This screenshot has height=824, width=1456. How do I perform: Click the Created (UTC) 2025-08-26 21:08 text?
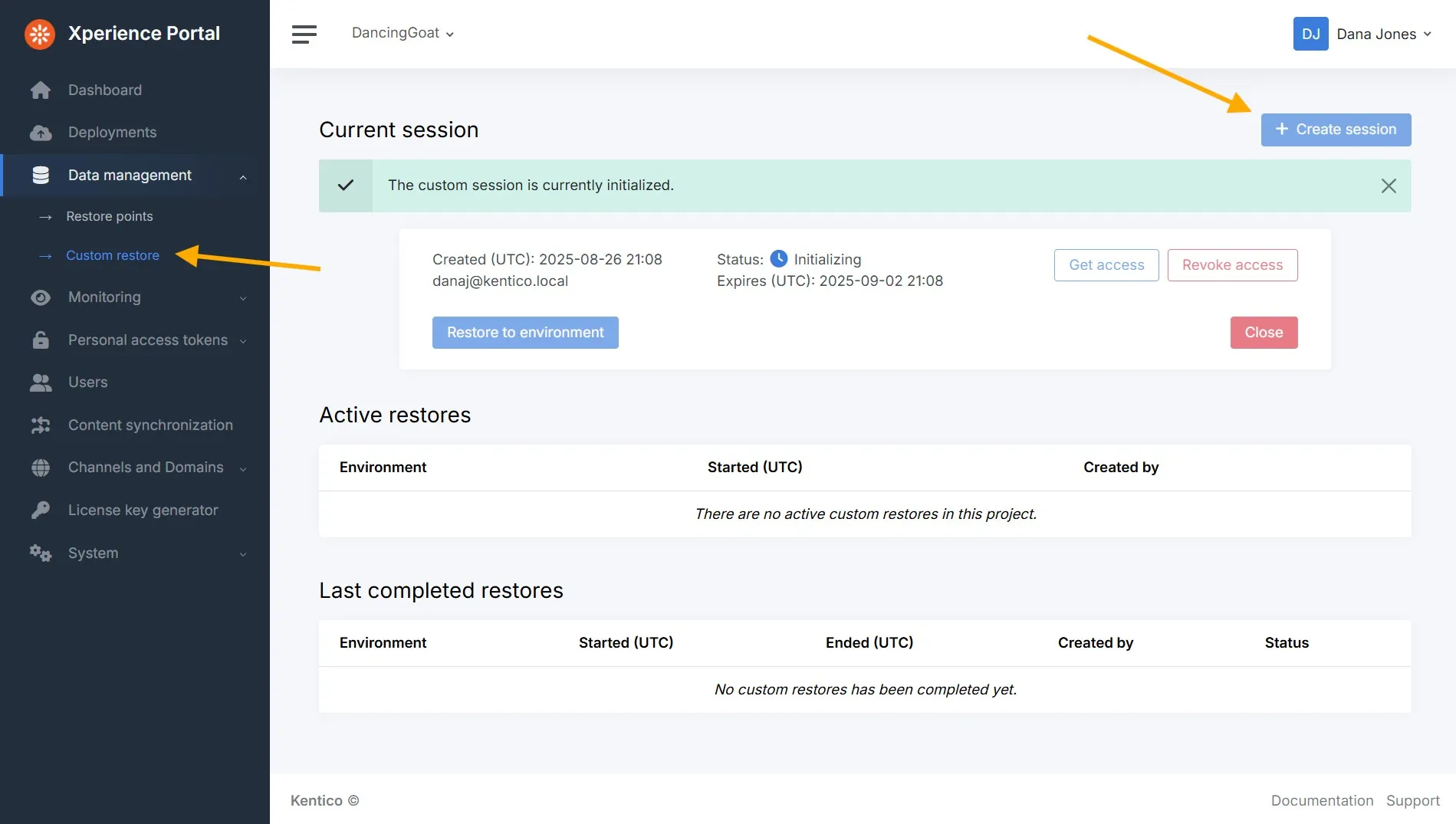[x=547, y=260]
